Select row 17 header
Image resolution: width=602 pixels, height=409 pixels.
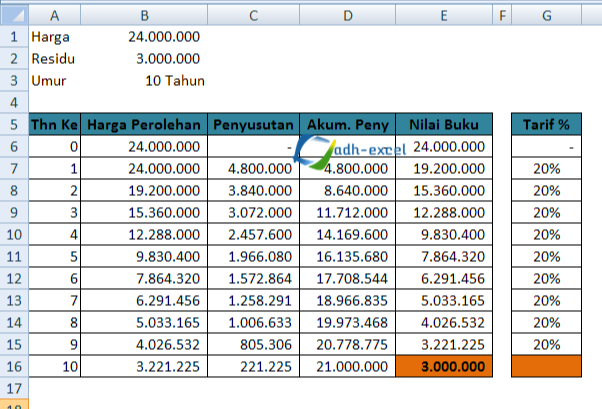[x=14, y=388]
